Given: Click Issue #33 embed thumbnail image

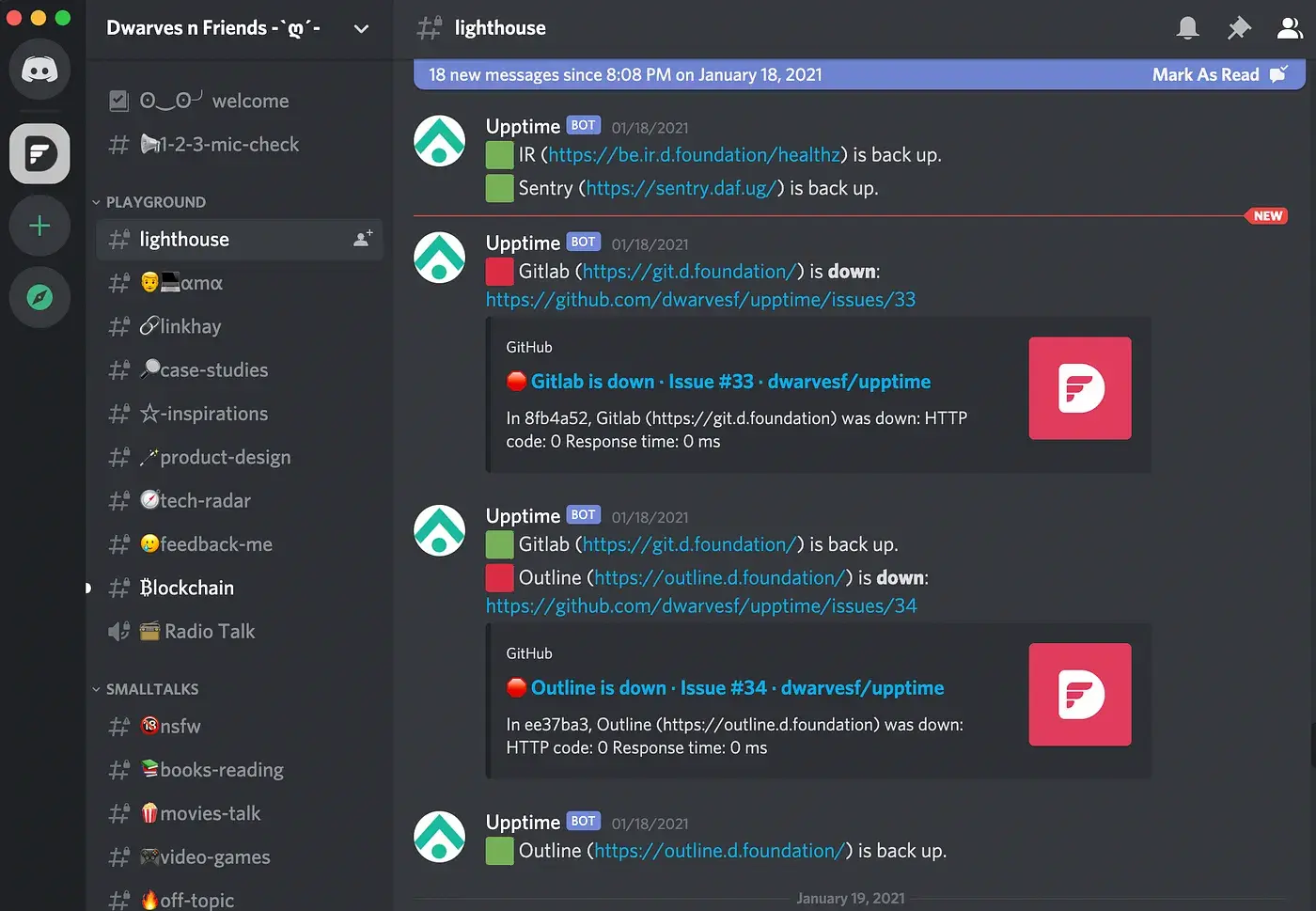Looking at the screenshot, I should coord(1080,388).
